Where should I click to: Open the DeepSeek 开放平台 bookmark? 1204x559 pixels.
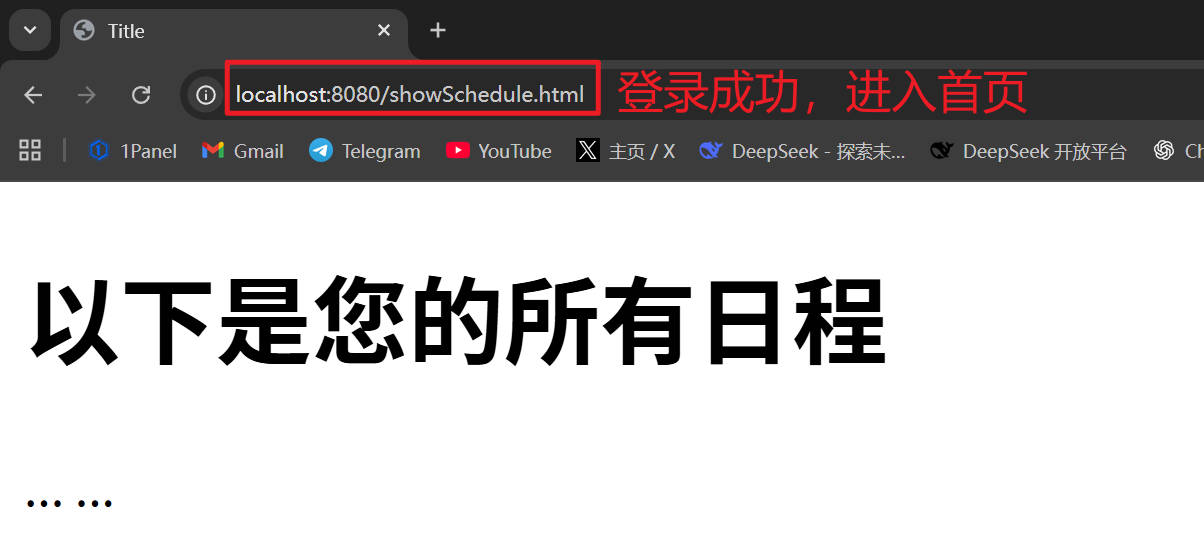pyautogui.click(x=1028, y=151)
